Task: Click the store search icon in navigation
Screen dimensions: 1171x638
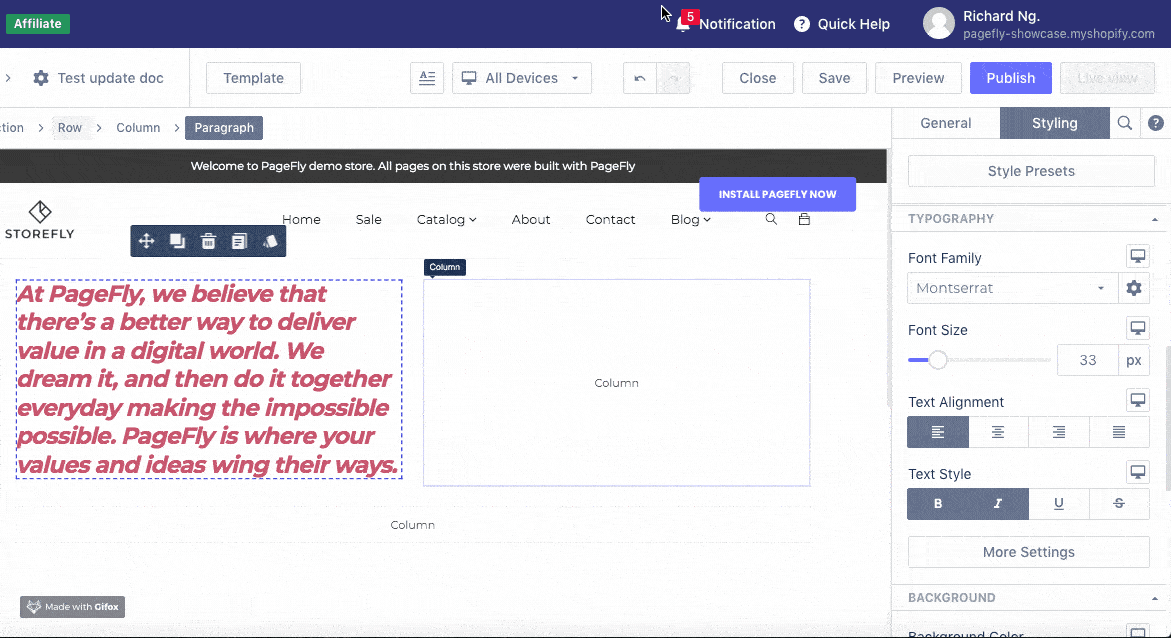Action: [x=771, y=219]
